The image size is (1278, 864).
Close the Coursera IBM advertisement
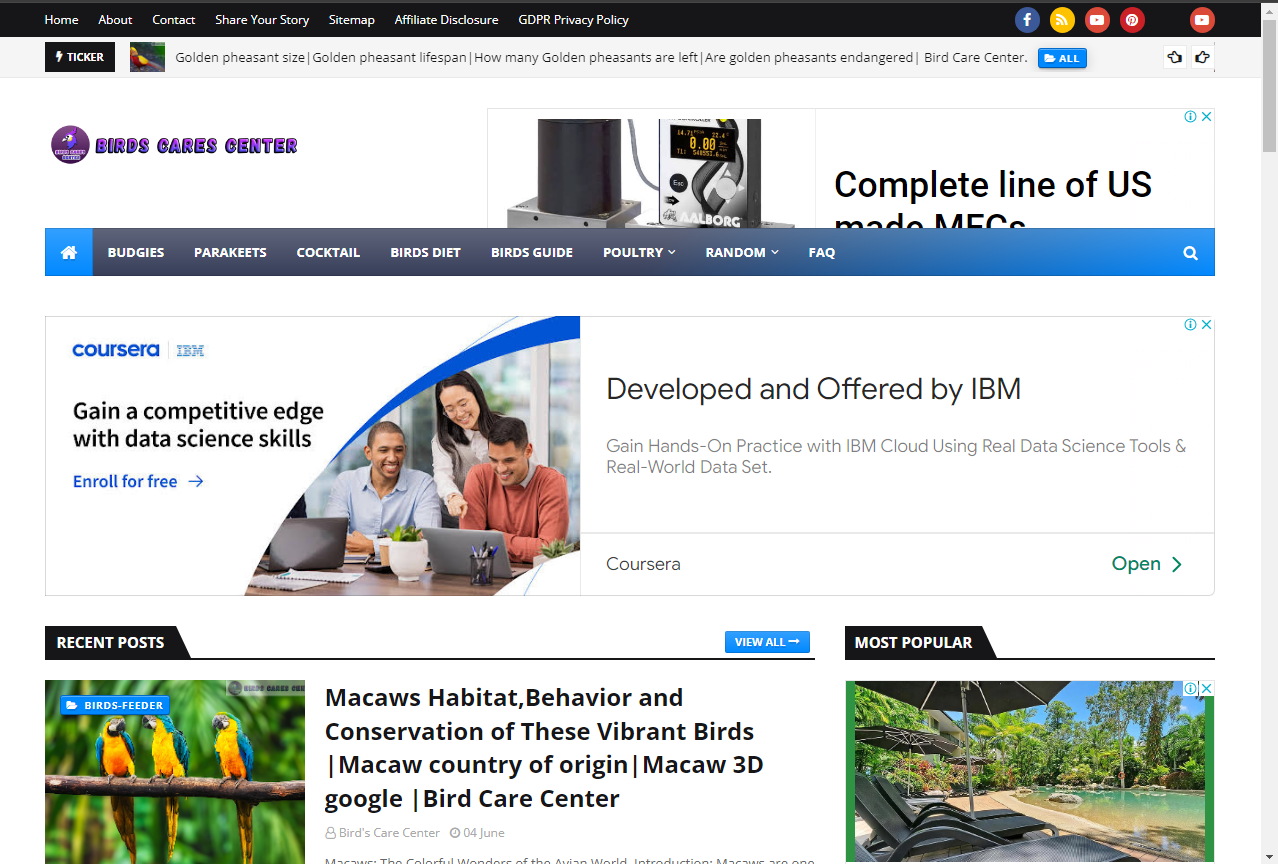pyautogui.click(x=1207, y=325)
